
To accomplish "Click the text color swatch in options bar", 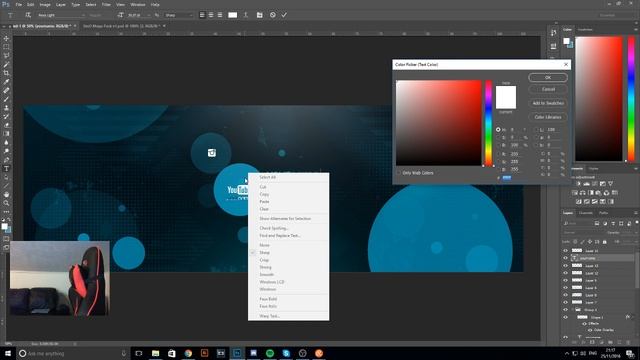I will tap(233, 15).
